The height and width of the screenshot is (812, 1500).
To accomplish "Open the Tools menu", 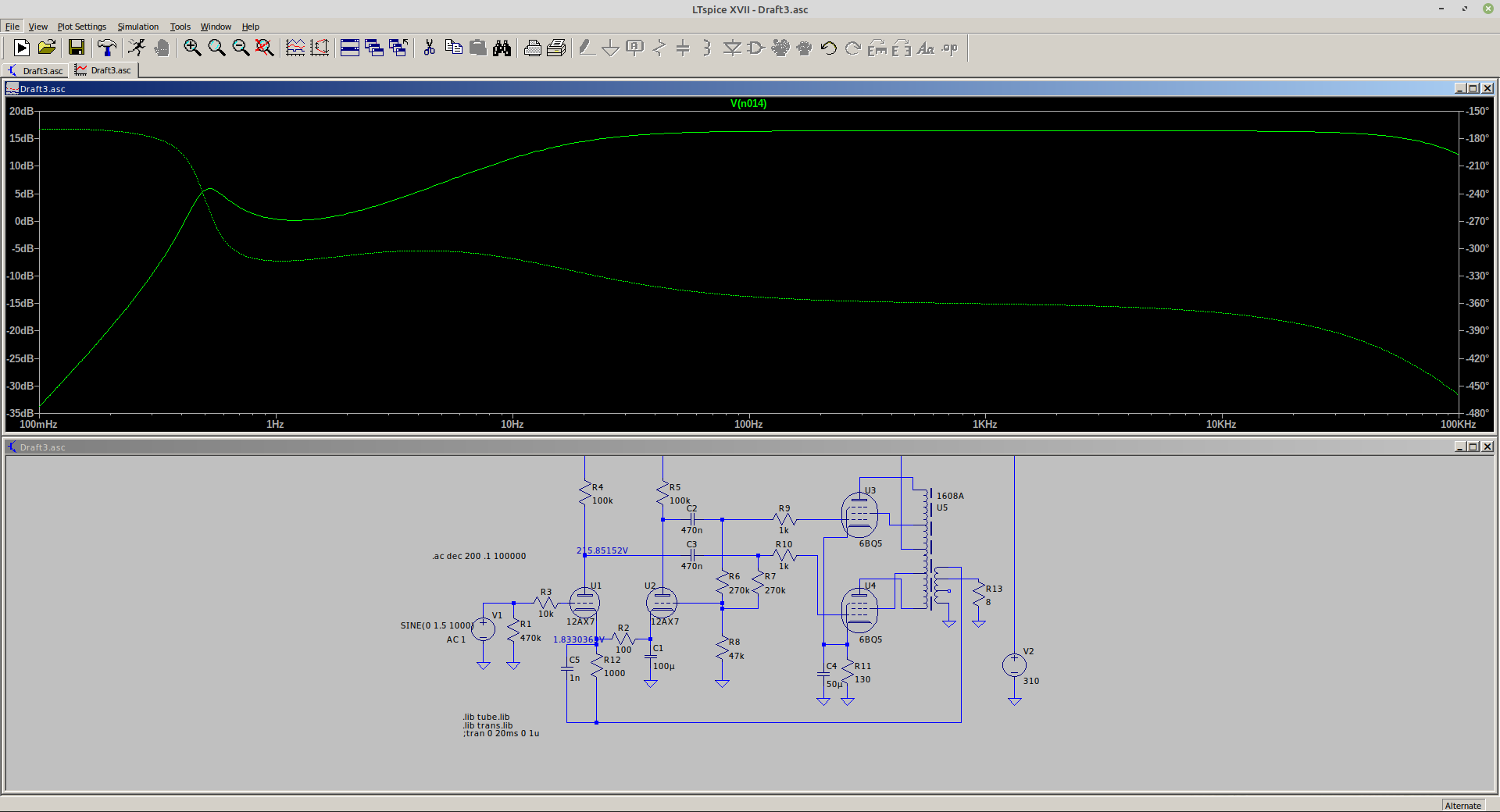I will [180, 27].
